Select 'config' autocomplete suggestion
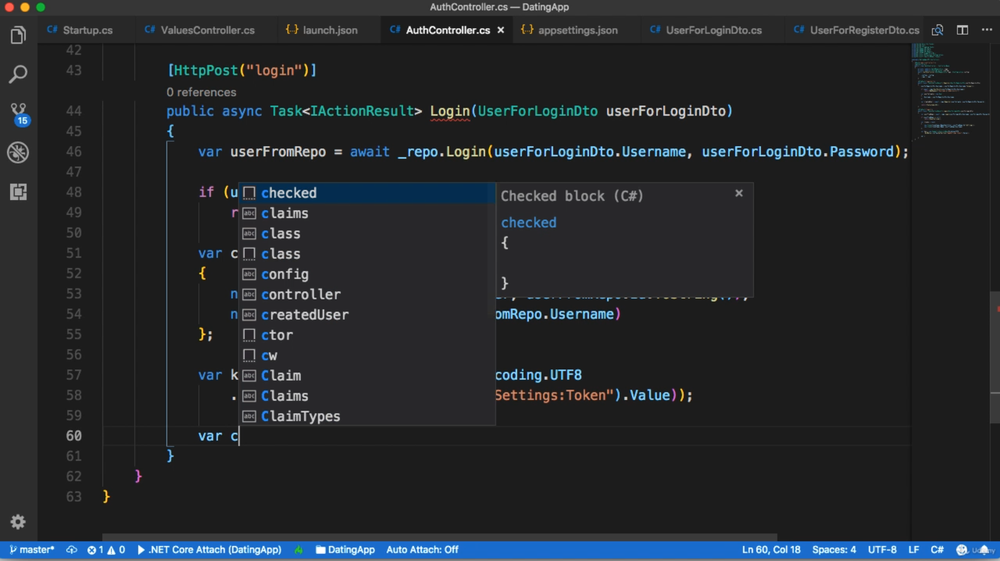1000x561 pixels. (367, 274)
